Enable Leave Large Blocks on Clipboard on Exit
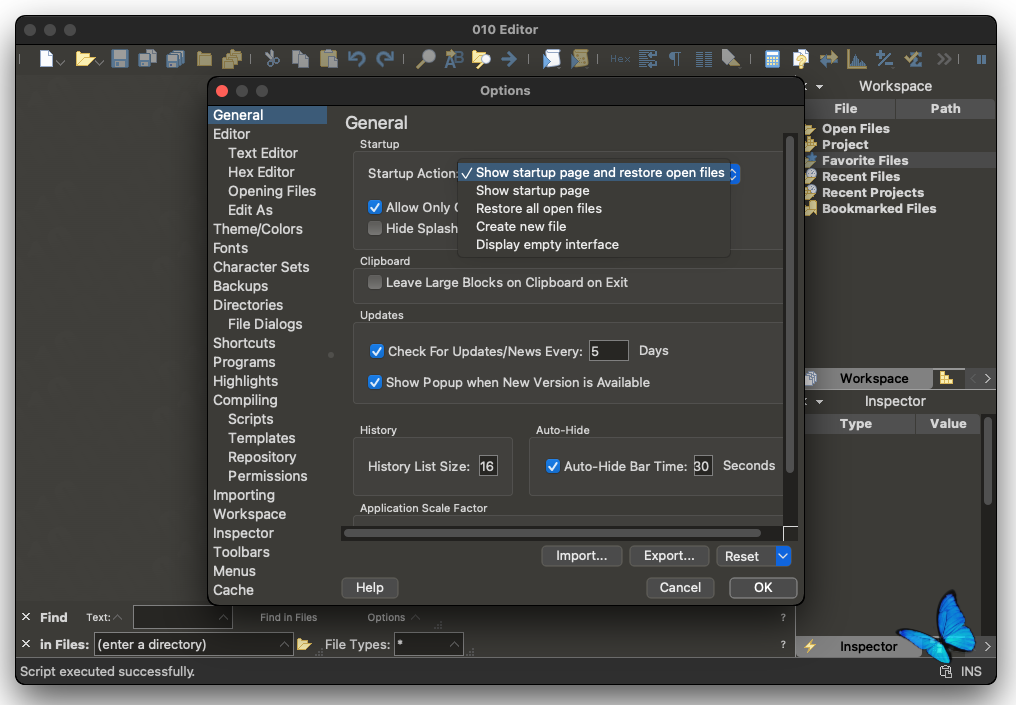The image size is (1016, 705). click(375, 283)
